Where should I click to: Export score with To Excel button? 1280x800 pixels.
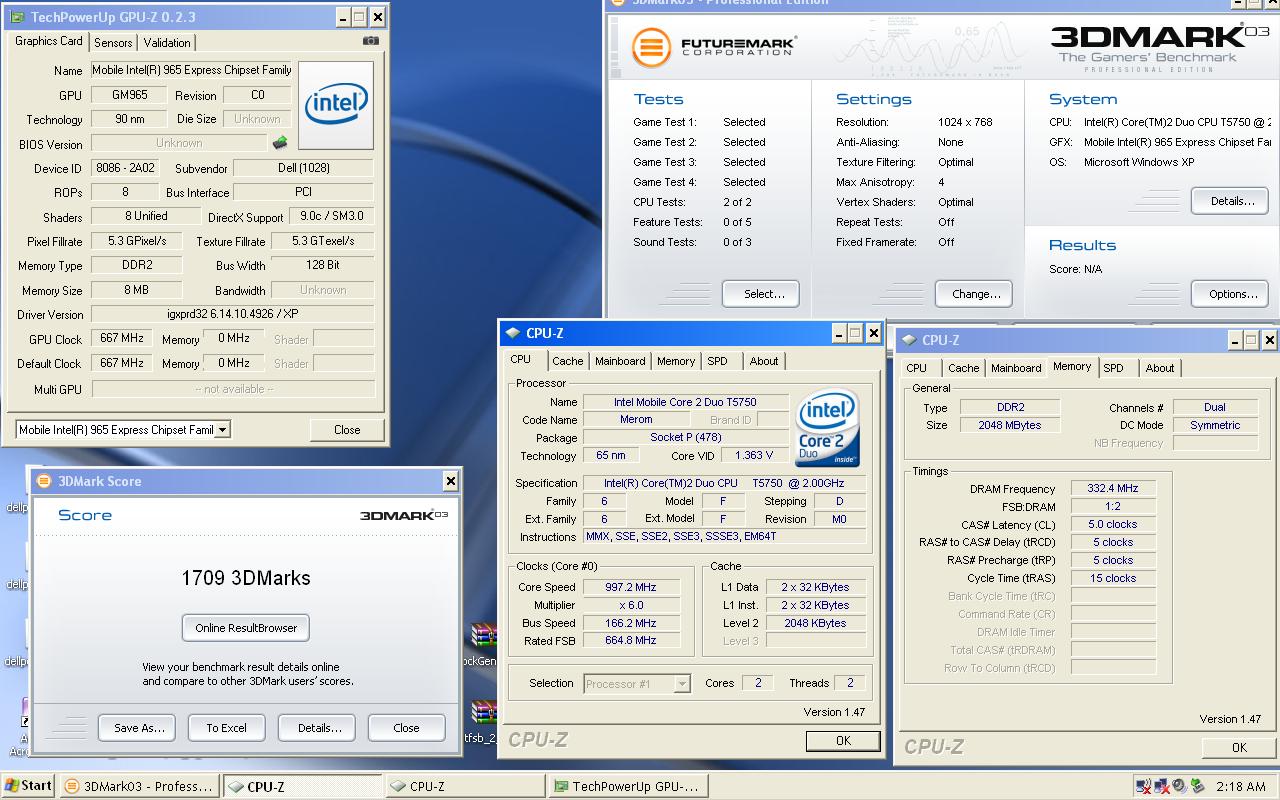(x=226, y=728)
